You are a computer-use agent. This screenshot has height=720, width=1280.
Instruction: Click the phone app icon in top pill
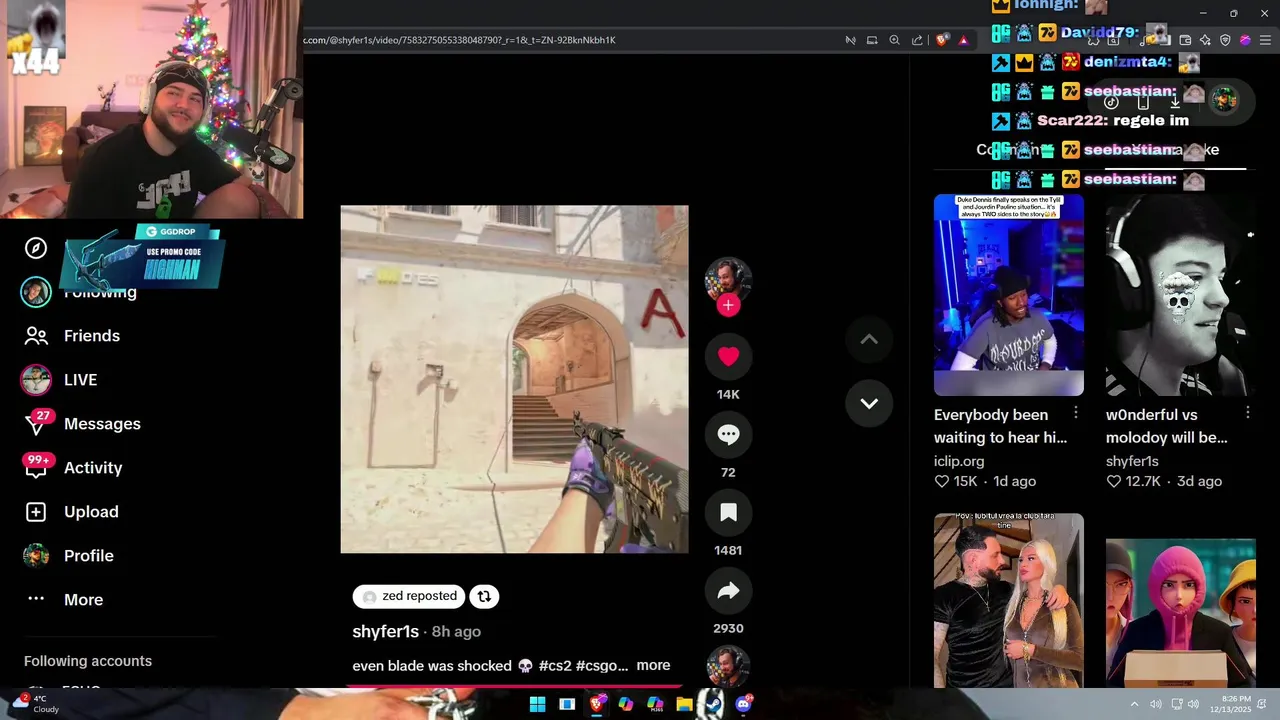1143,101
